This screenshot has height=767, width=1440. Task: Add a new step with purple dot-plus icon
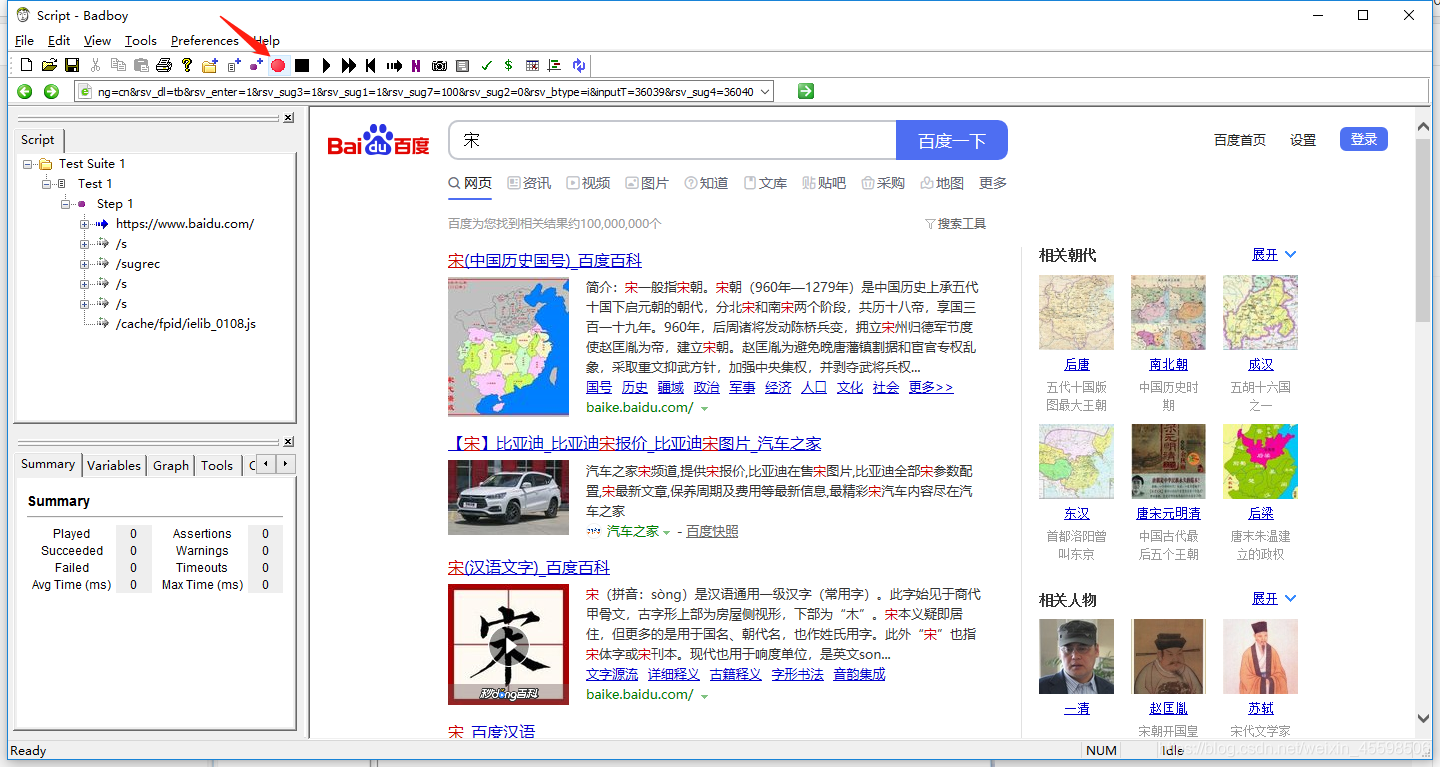point(256,65)
